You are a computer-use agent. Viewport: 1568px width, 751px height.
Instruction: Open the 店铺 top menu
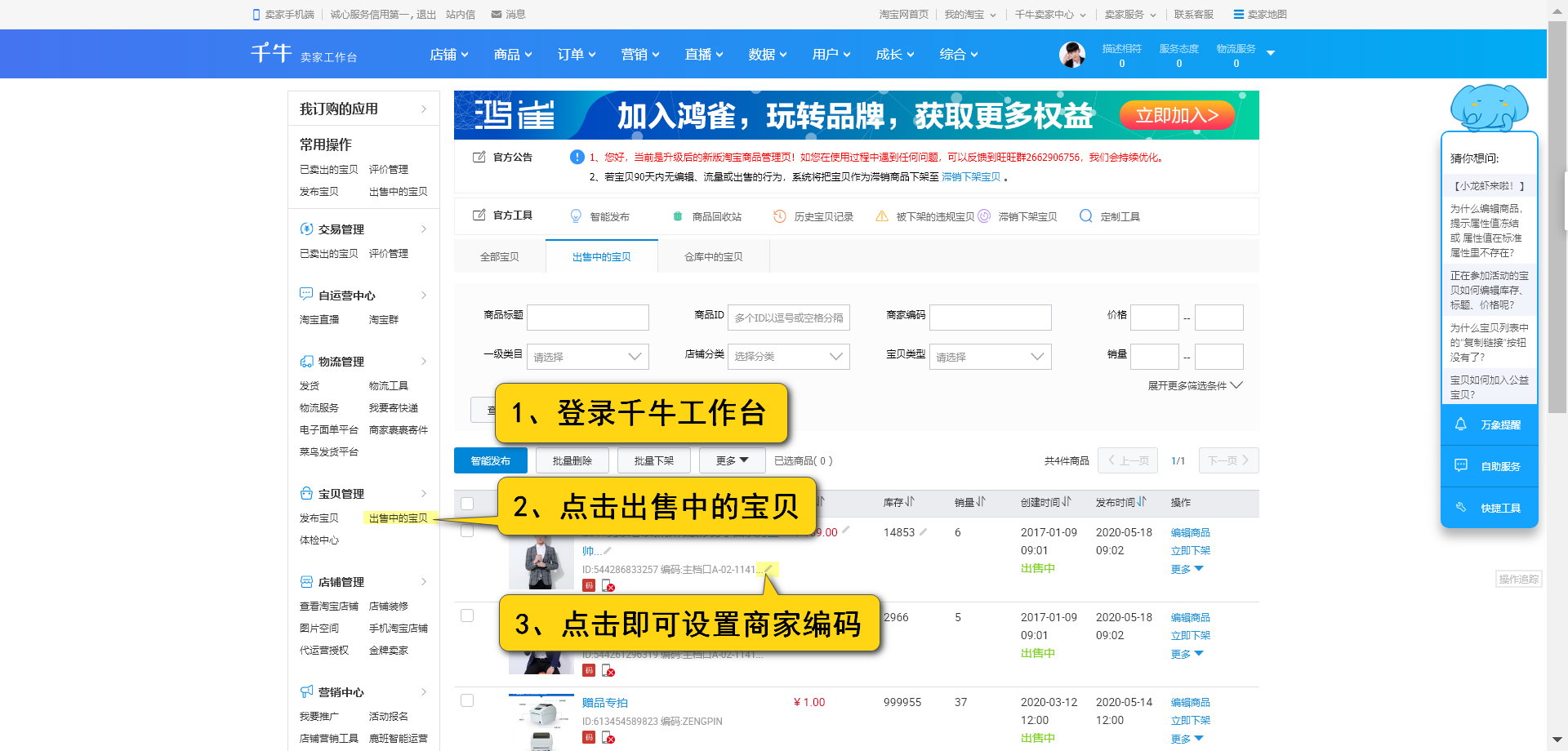point(449,55)
